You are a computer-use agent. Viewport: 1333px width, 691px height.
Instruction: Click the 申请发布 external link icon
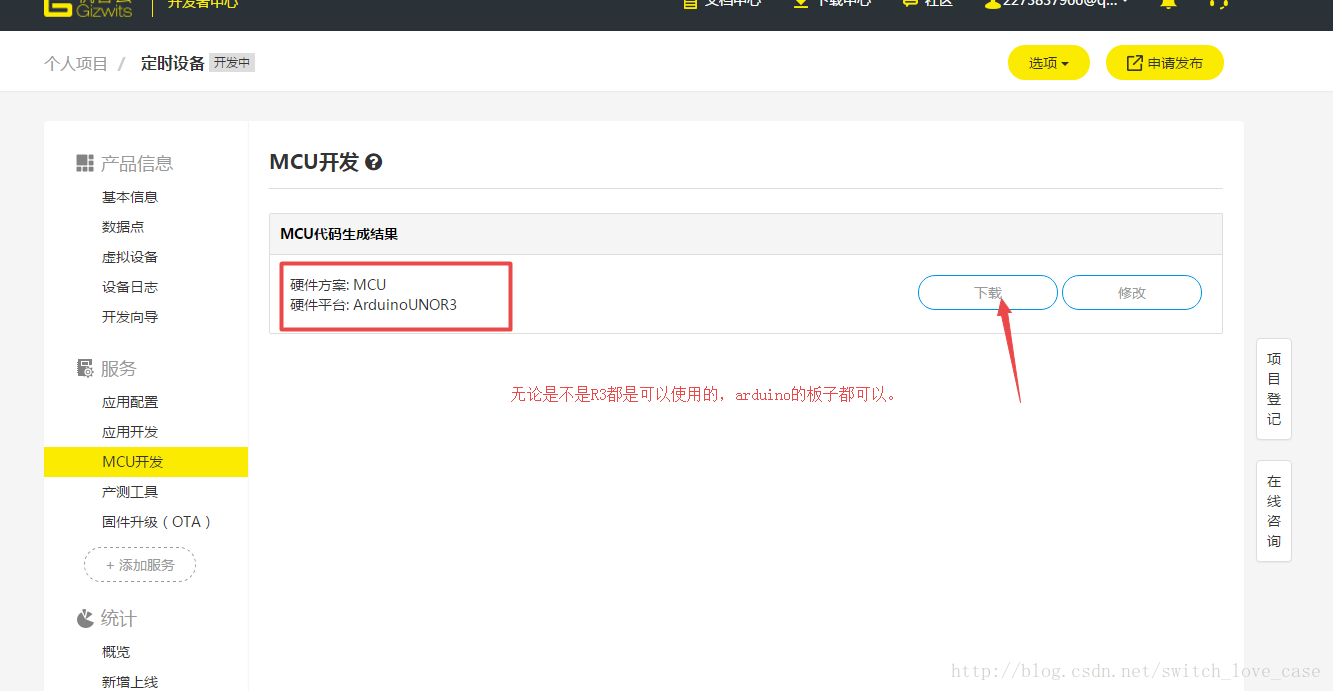pyautogui.click(x=1134, y=63)
